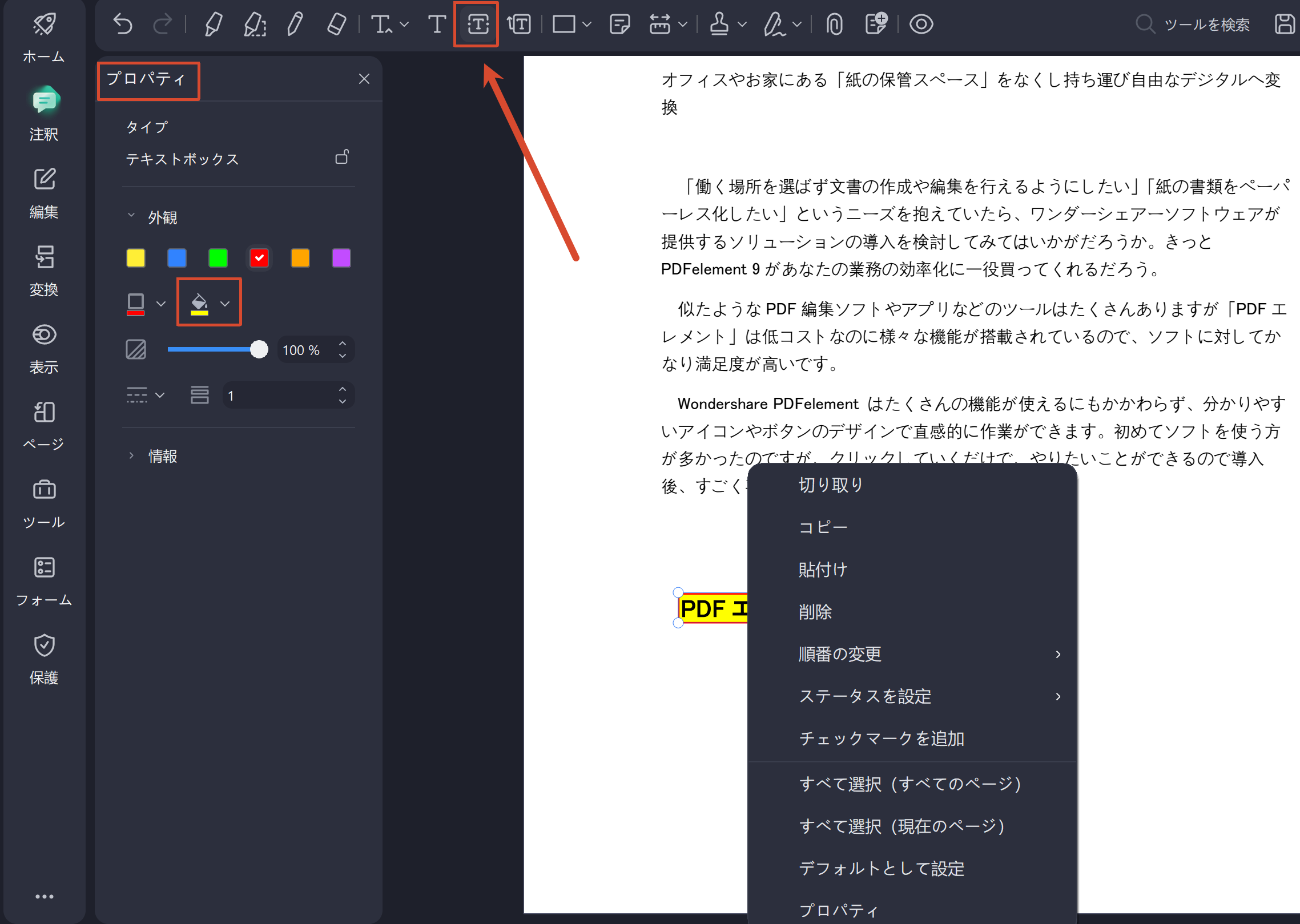Open the 編集 edit section
Screen dimensions: 1300x924
click(44, 193)
